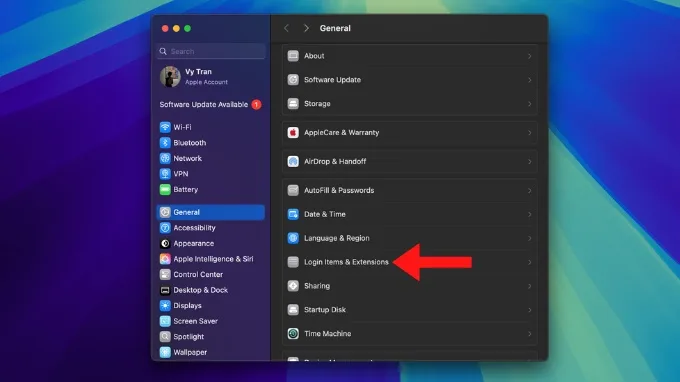Click the VPN sidebar icon
This screenshot has height=382, width=680.
pyautogui.click(x=165, y=174)
